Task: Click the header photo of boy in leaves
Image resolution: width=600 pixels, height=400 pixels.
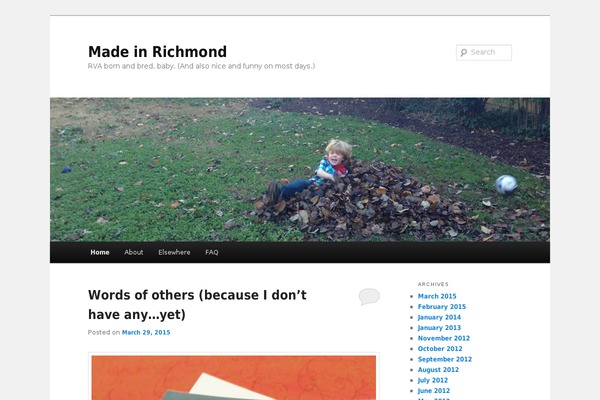Action: (x=300, y=170)
